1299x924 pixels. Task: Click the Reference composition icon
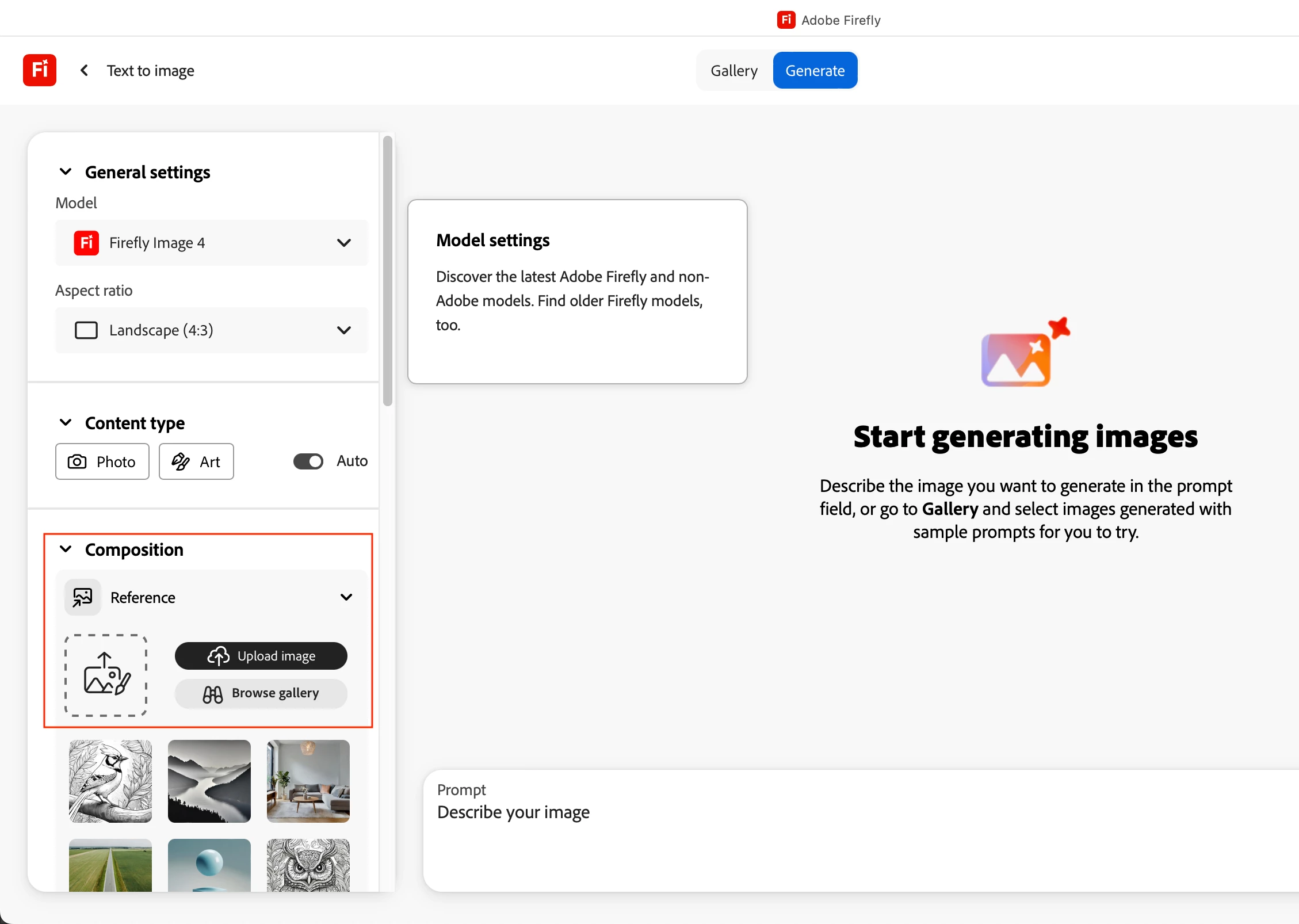[x=83, y=597]
